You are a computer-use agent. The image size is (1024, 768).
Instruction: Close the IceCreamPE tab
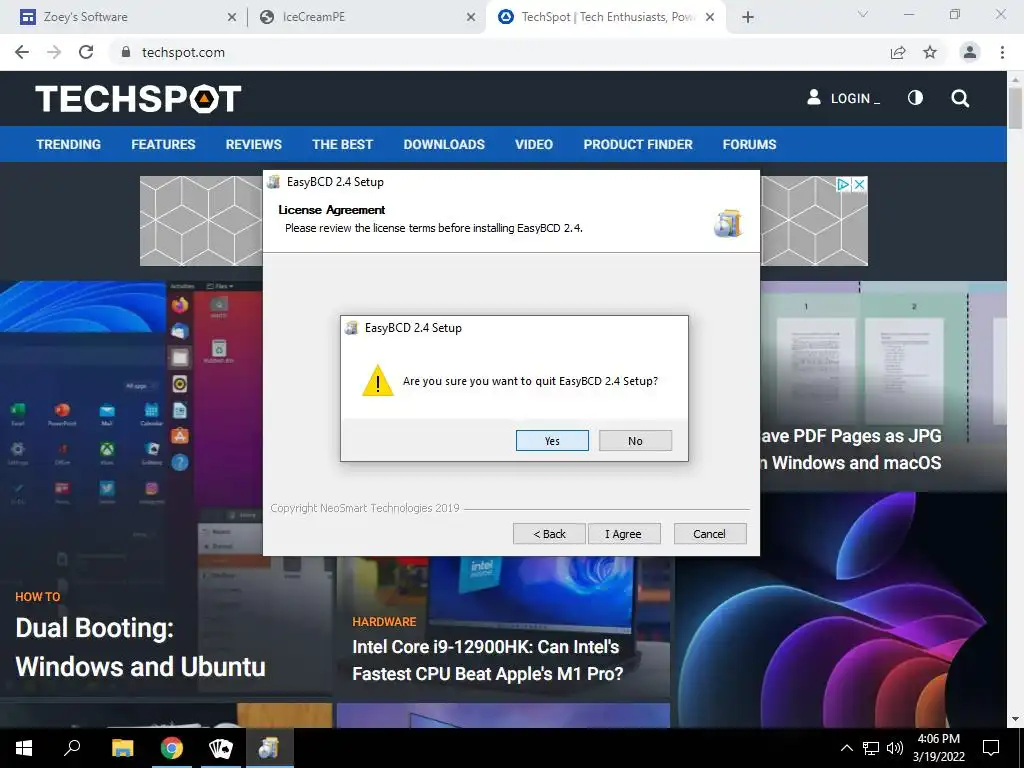[x=471, y=17]
